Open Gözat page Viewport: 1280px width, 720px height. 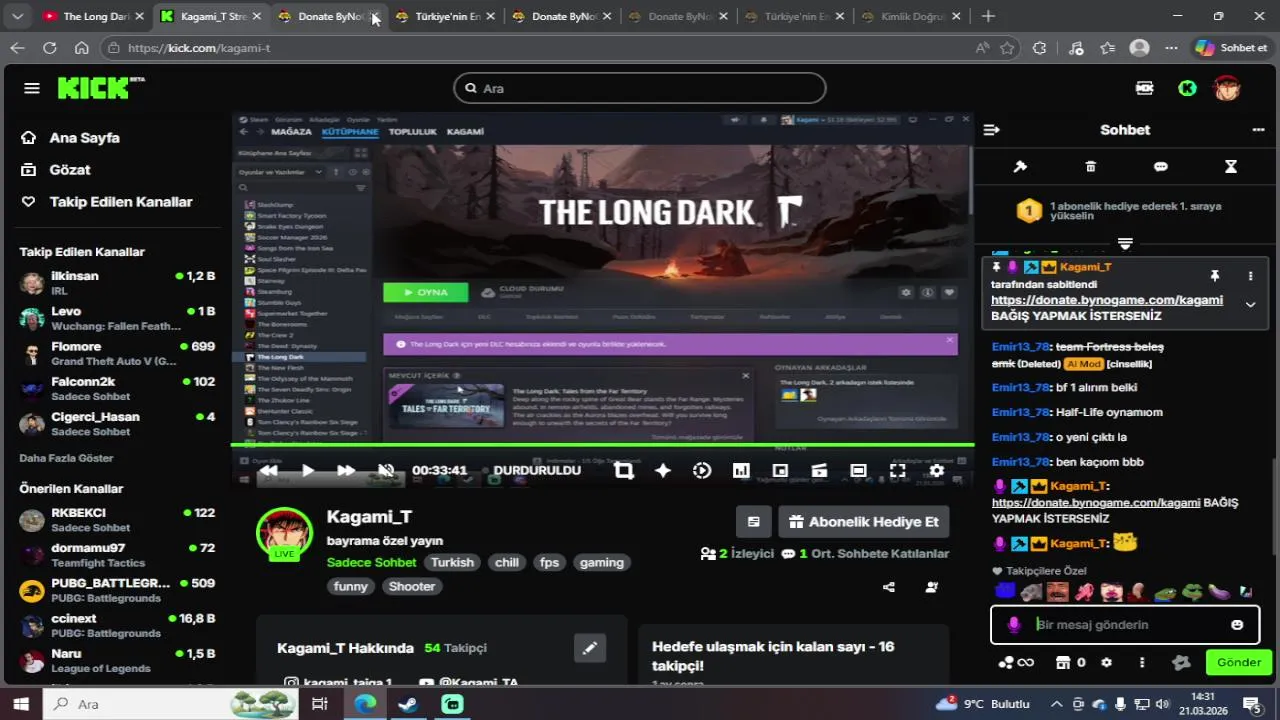pos(69,170)
